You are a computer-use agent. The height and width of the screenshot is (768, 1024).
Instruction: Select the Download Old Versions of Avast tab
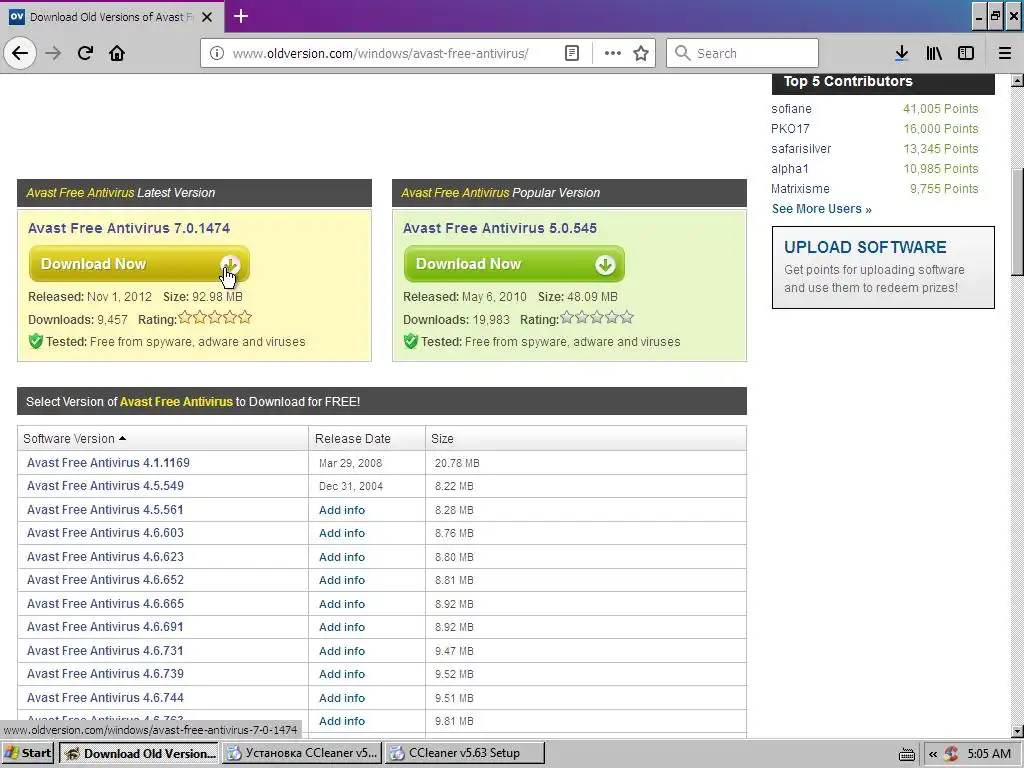pyautogui.click(x=112, y=17)
